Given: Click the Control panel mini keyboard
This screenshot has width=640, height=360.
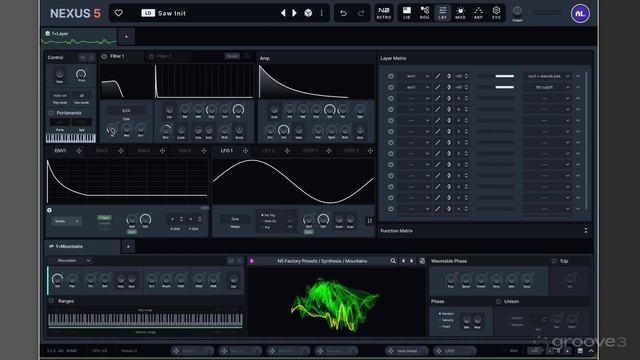Looking at the screenshot, I should coord(71,138).
